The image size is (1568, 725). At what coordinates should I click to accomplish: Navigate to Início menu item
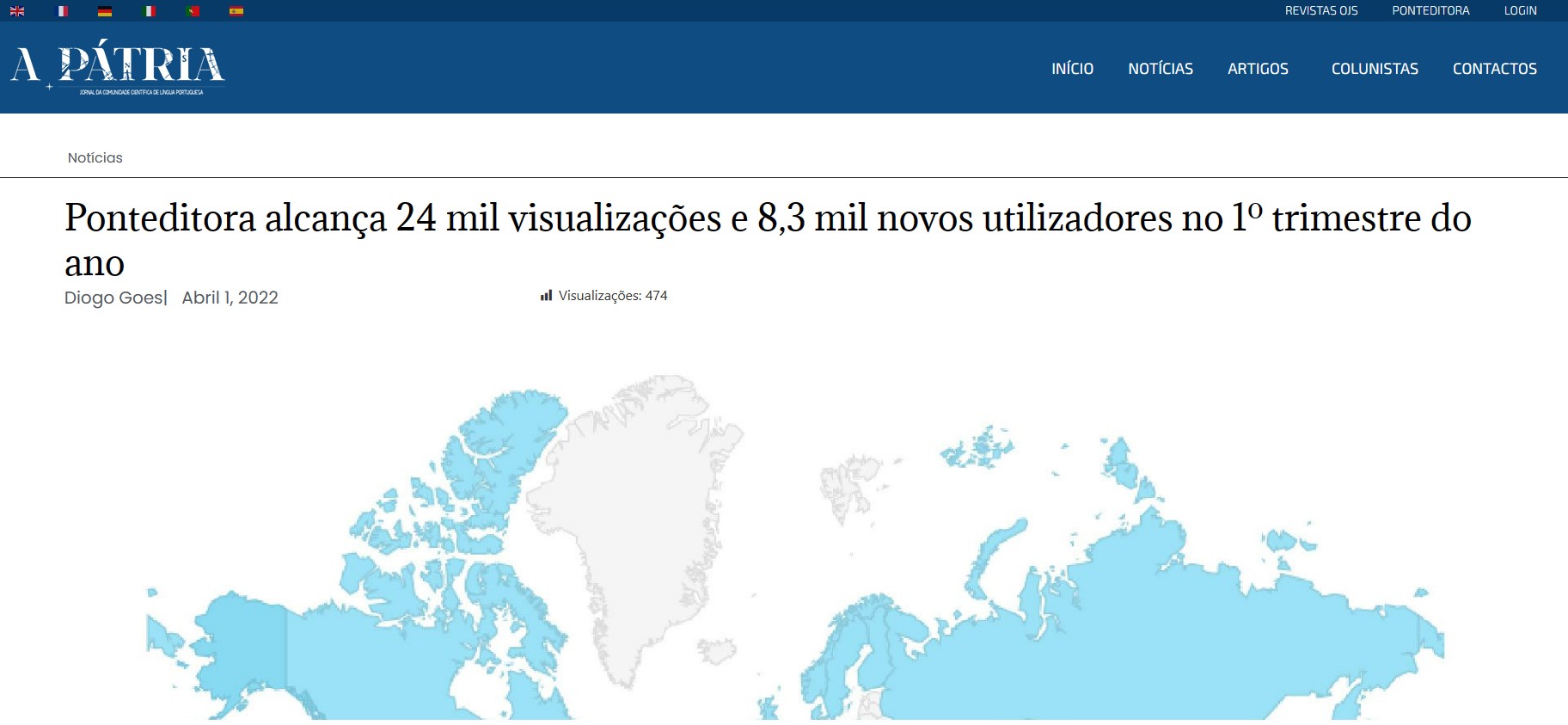tap(1072, 69)
